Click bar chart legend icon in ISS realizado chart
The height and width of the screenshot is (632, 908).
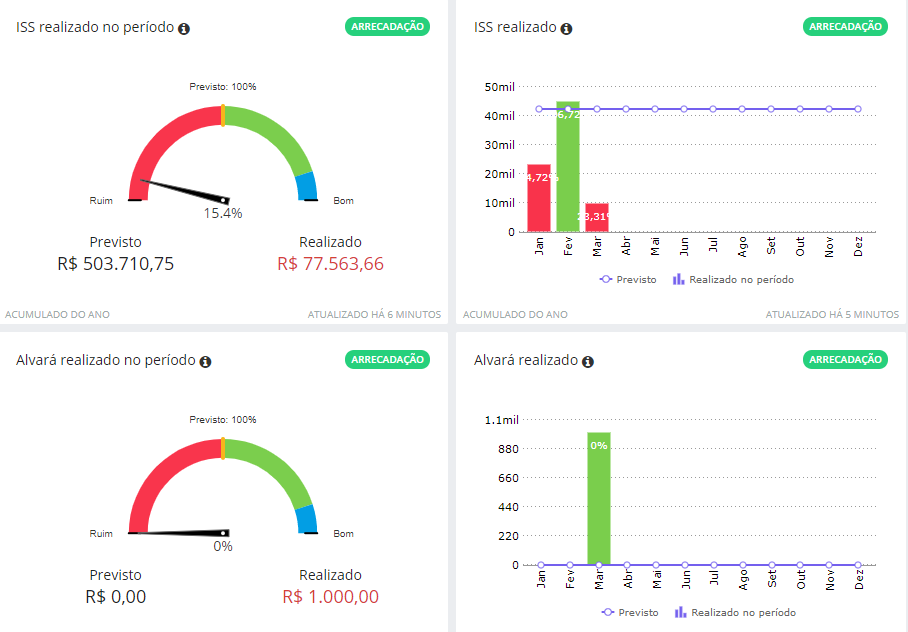pos(679,279)
